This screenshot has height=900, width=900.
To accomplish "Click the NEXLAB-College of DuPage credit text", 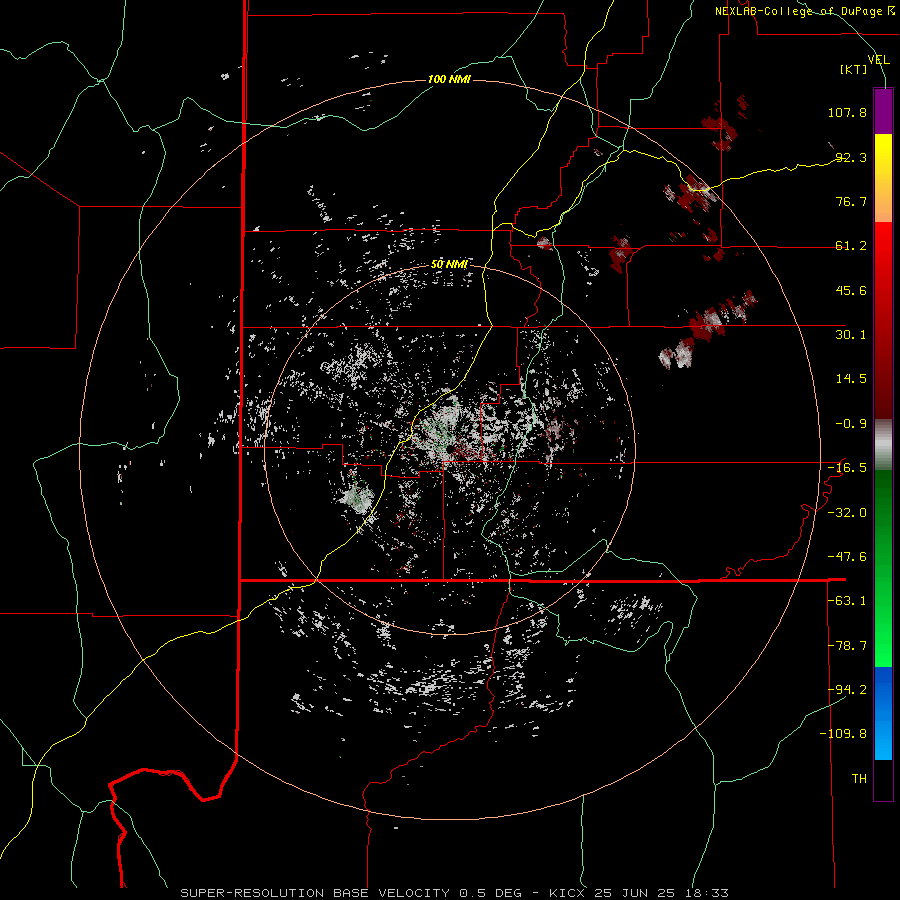I will (x=804, y=11).
